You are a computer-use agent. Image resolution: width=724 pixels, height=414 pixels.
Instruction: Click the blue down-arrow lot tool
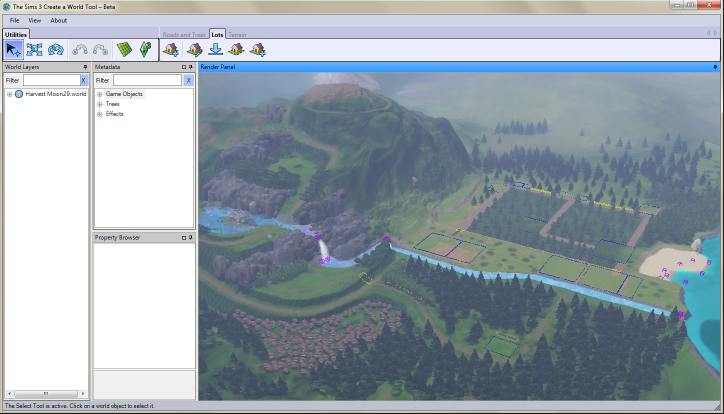(x=216, y=49)
